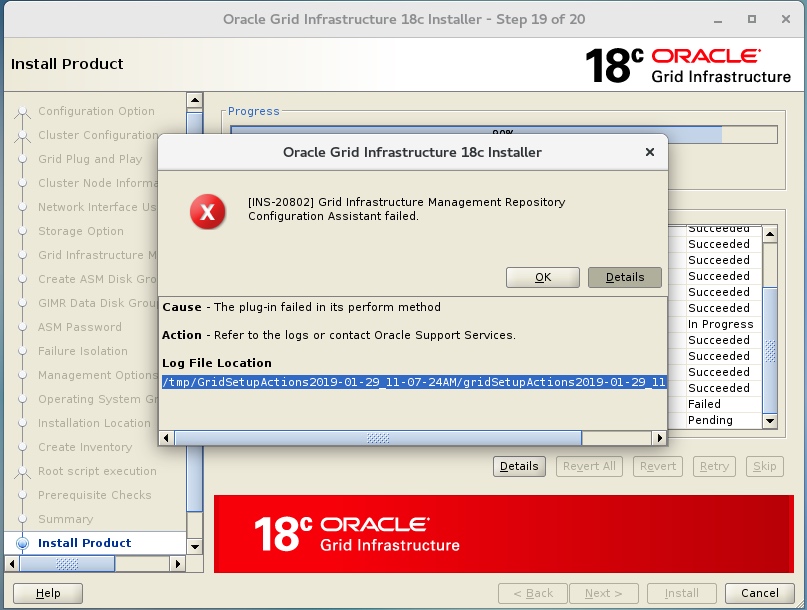Close the error dialog with the X

[650, 152]
